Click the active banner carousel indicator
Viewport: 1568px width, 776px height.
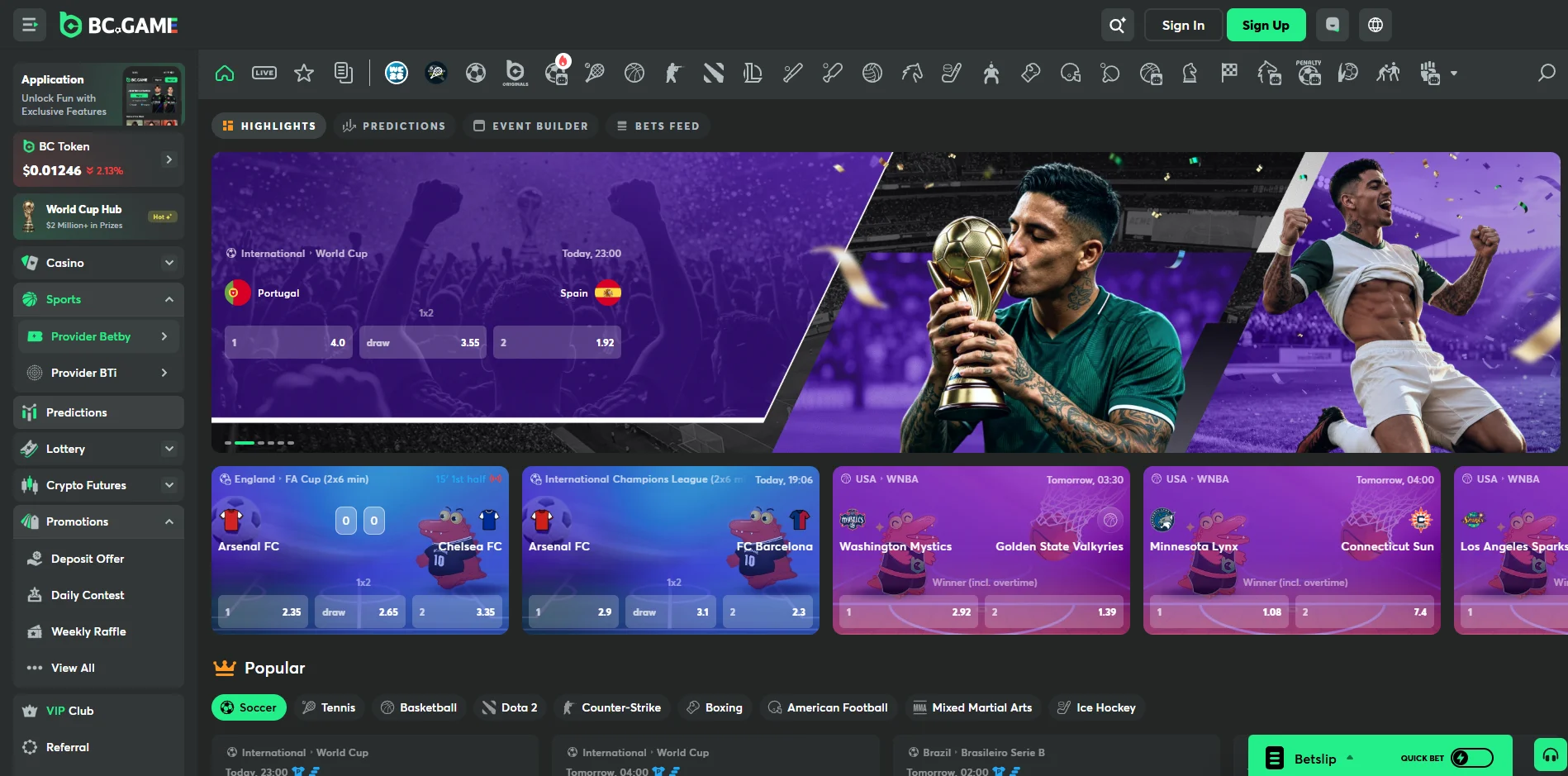245,443
